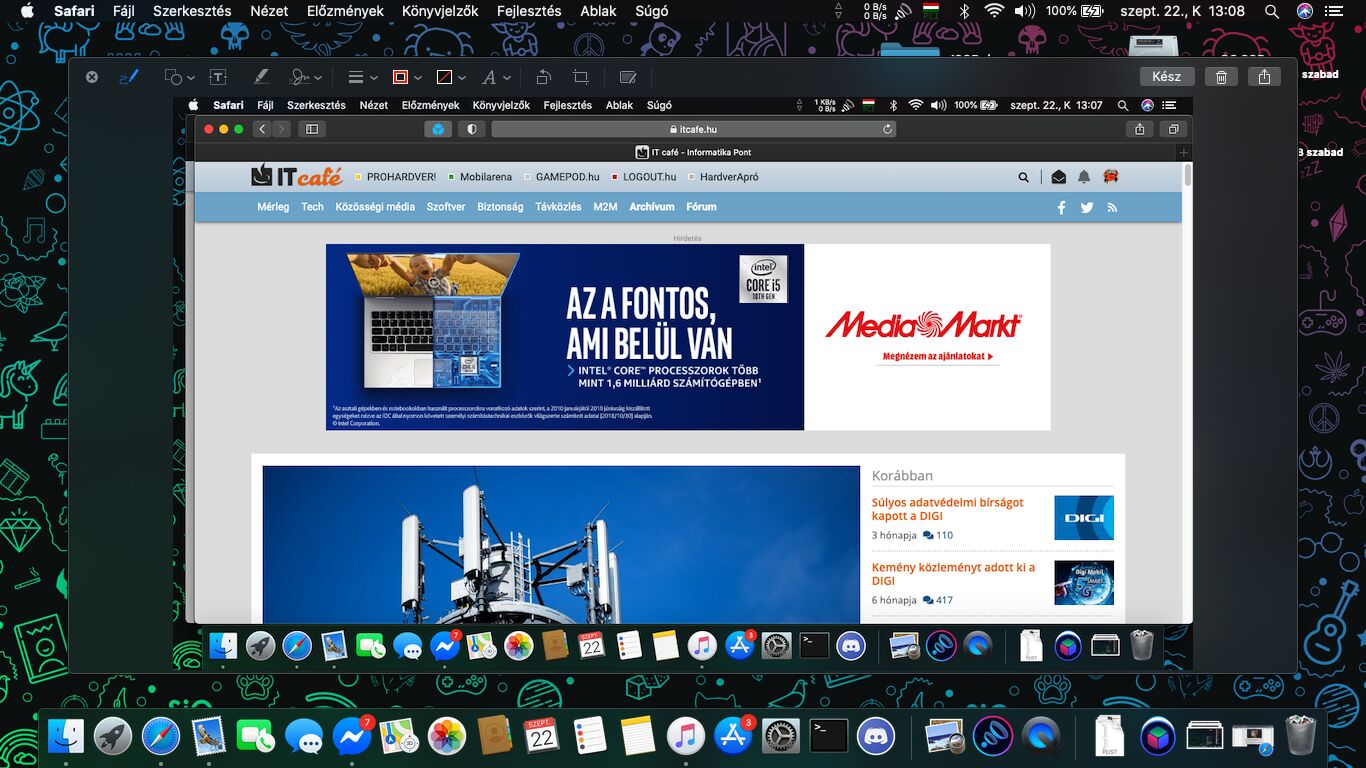The height and width of the screenshot is (768, 1366).
Task: Open System Preferences gear in bottom desktop Dock
Action: tap(781, 737)
